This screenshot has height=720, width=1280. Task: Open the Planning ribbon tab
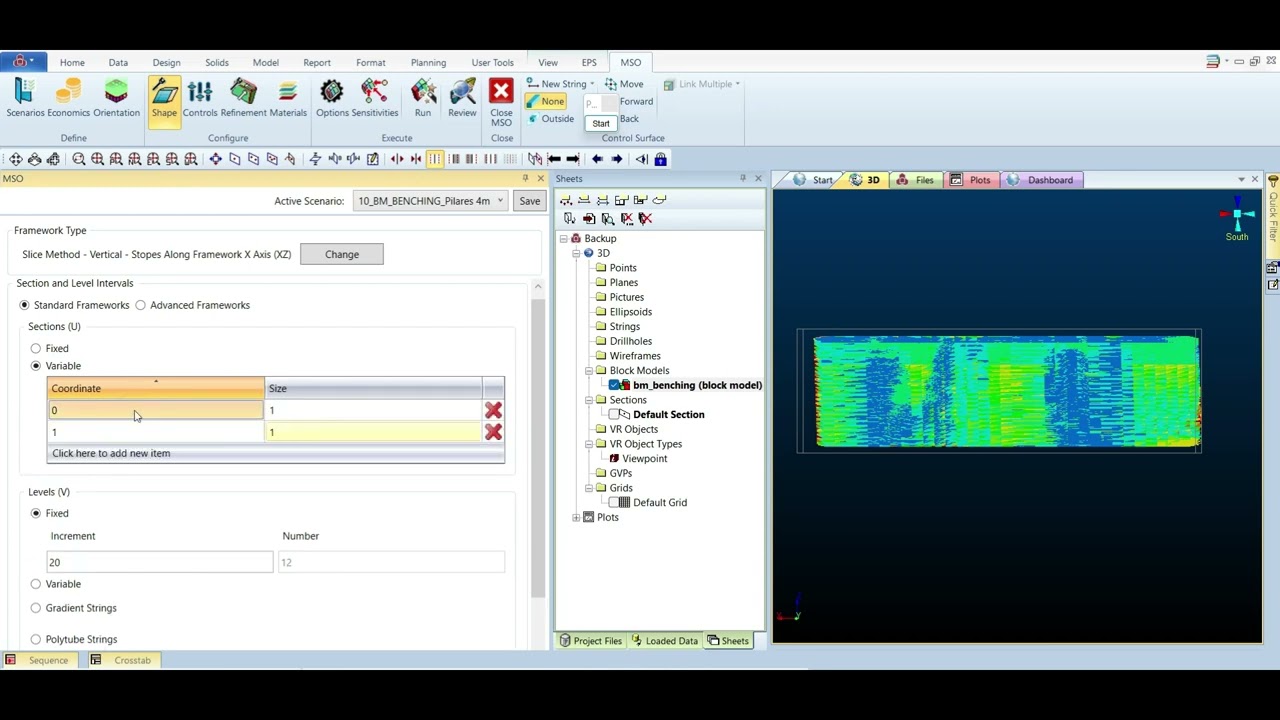[428, 62]
